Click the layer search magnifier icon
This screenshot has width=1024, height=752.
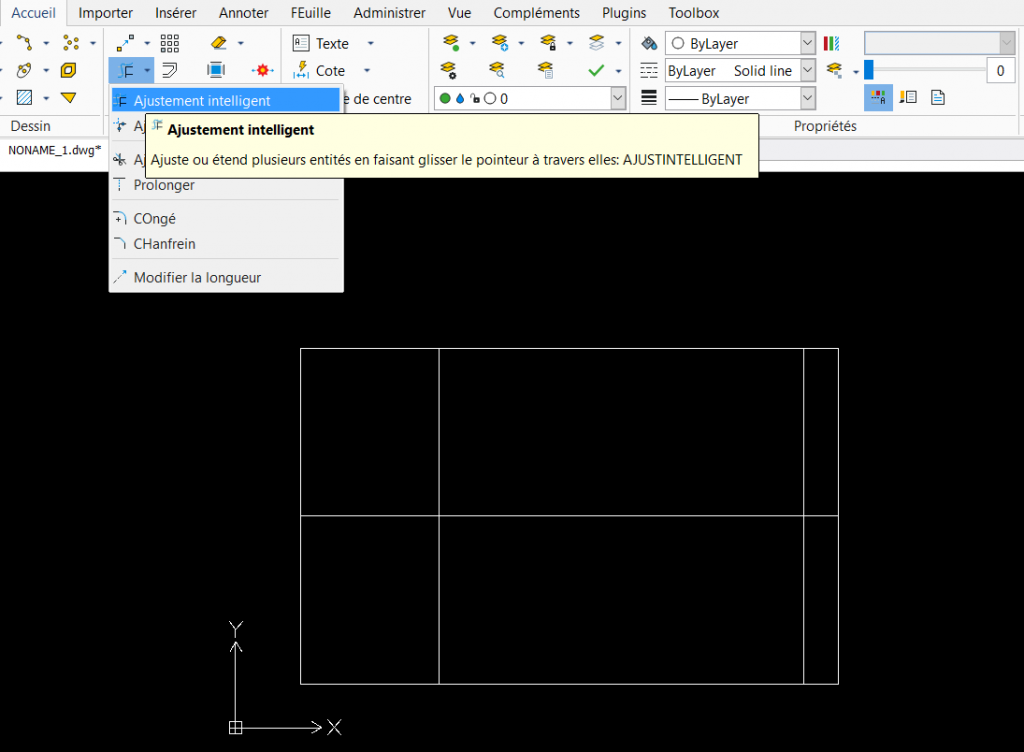(497, 70)
